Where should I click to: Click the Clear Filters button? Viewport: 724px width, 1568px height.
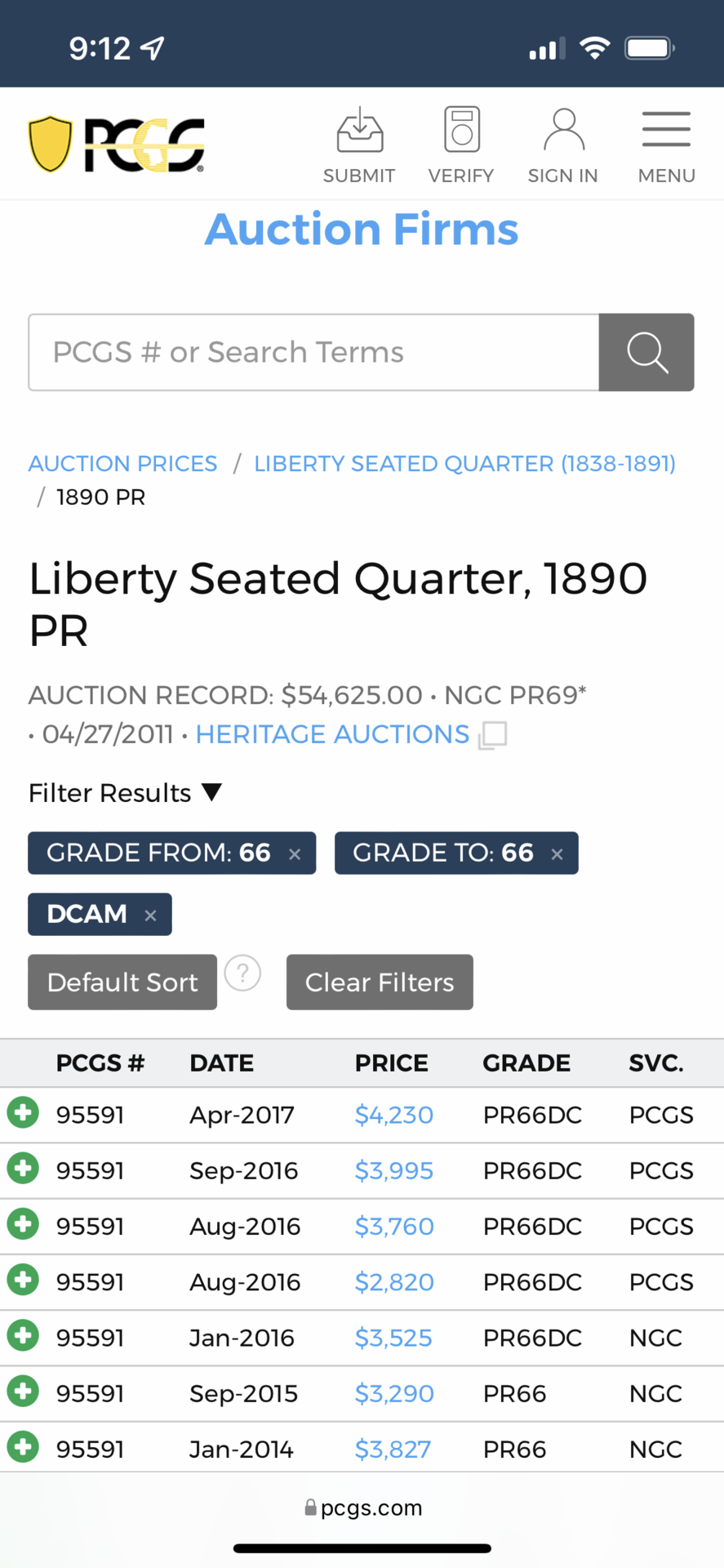(x=380, y=982)
